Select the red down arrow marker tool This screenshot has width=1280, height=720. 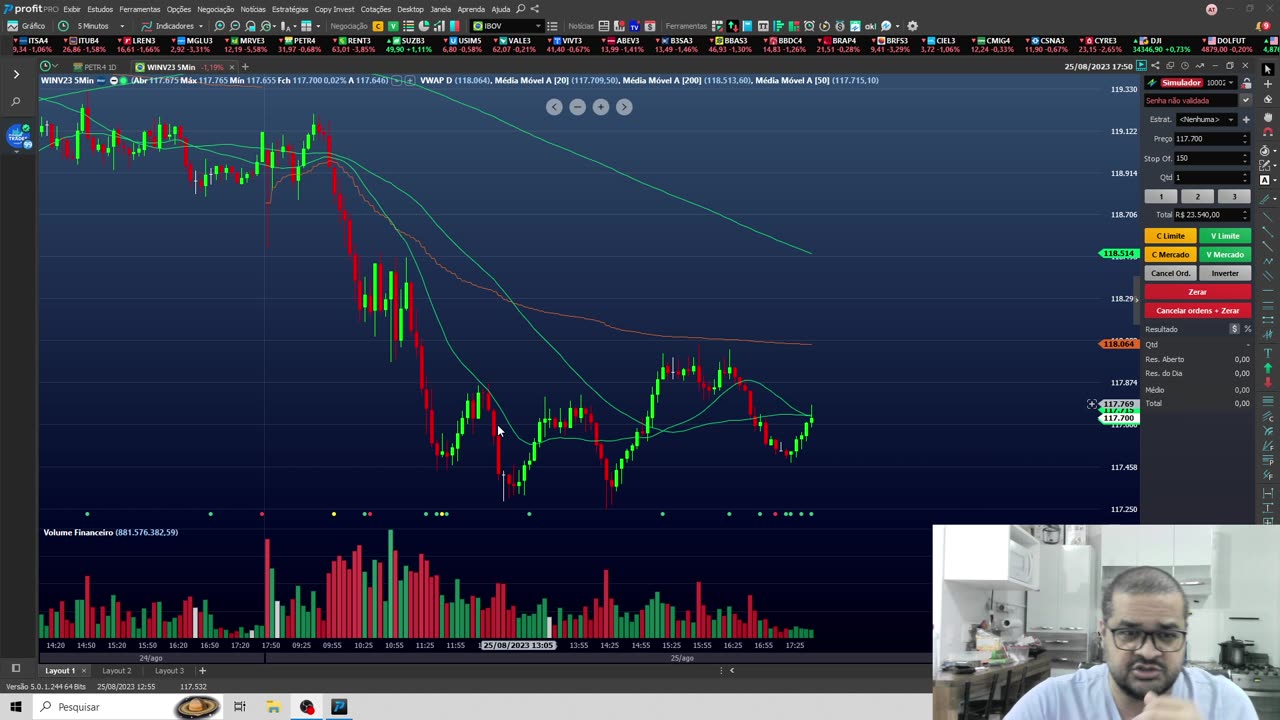(x=1268, y=383)
